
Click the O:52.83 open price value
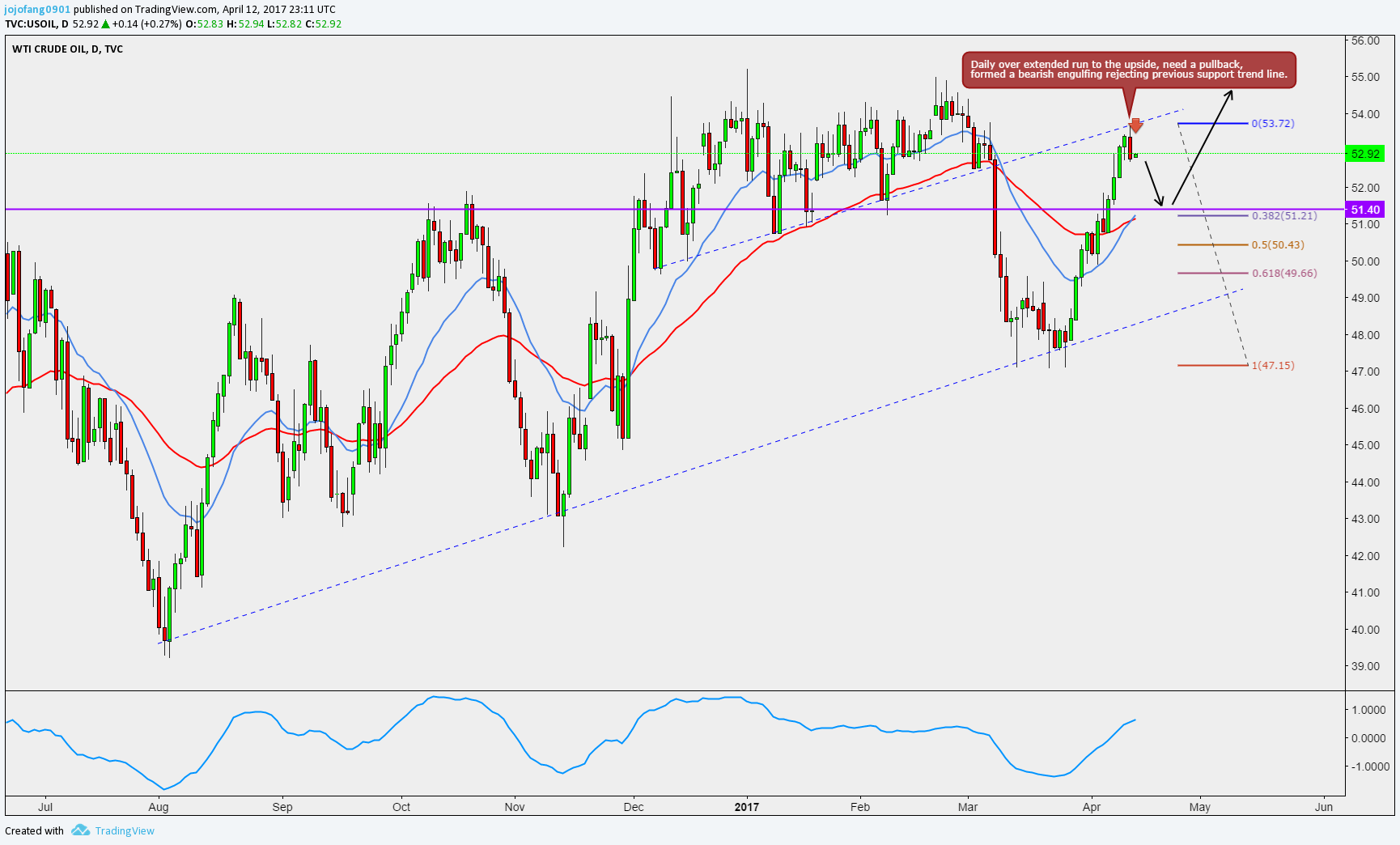point(205,24)
